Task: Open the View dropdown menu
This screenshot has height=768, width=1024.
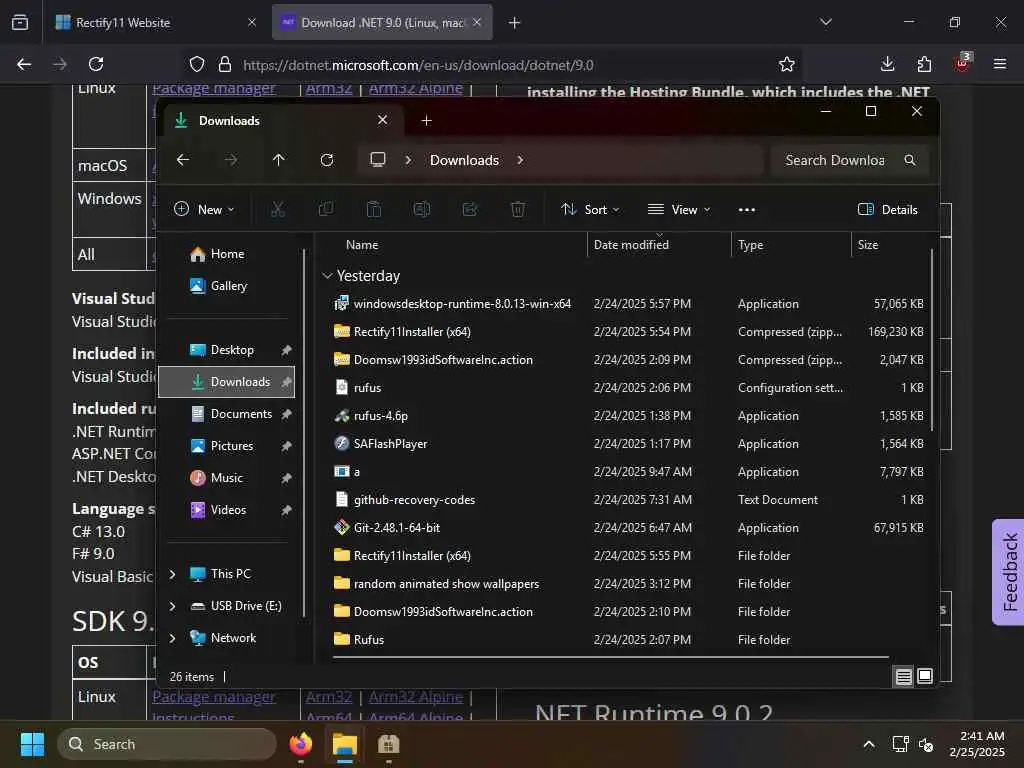Action: click(x=679, y=209)
